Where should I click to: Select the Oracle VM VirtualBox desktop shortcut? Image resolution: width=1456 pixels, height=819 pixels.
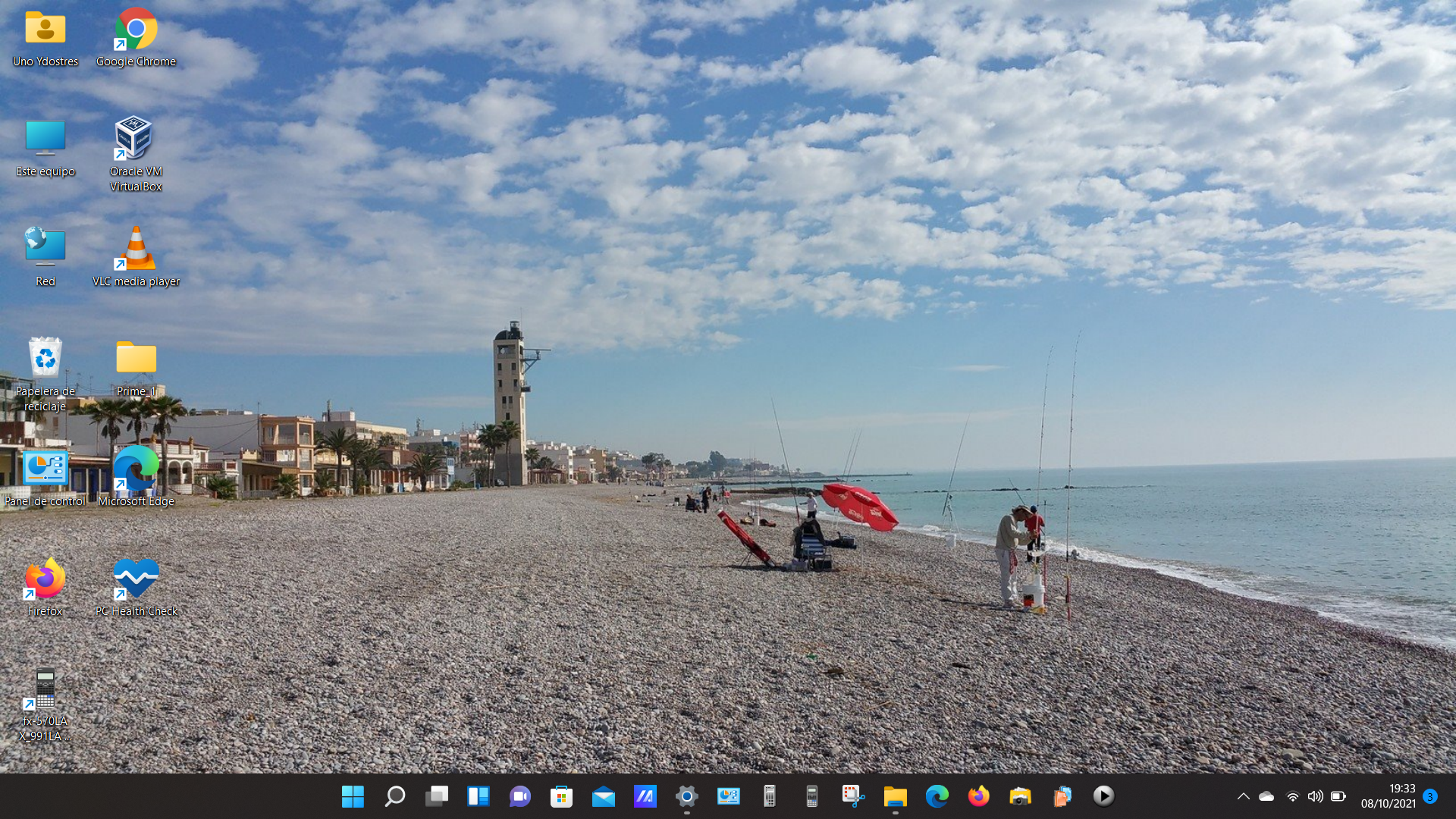pyautogui.click(x=136, y=153)
